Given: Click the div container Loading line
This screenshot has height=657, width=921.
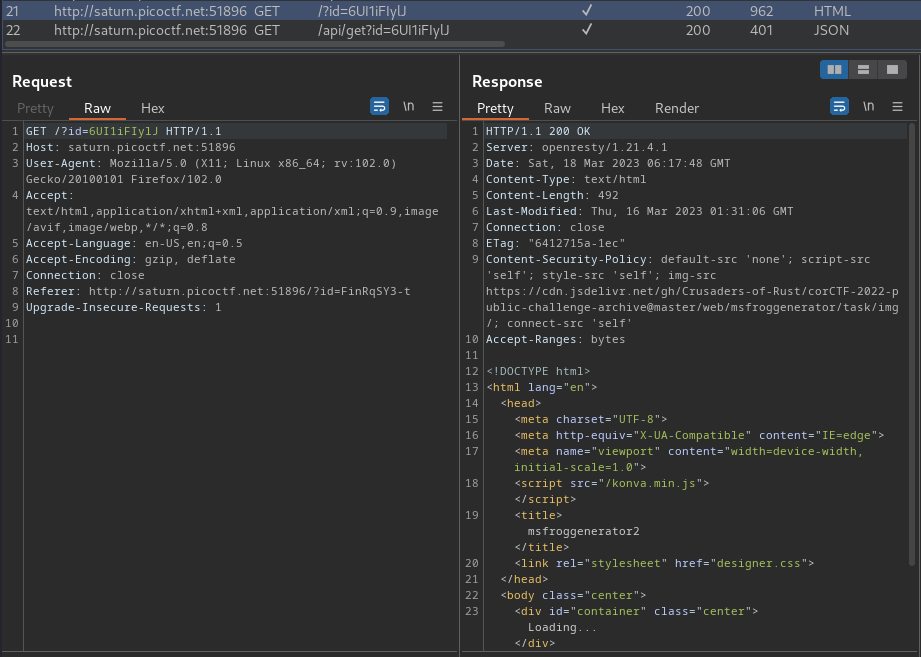Looking at the screenshot, I should (636, 611).
